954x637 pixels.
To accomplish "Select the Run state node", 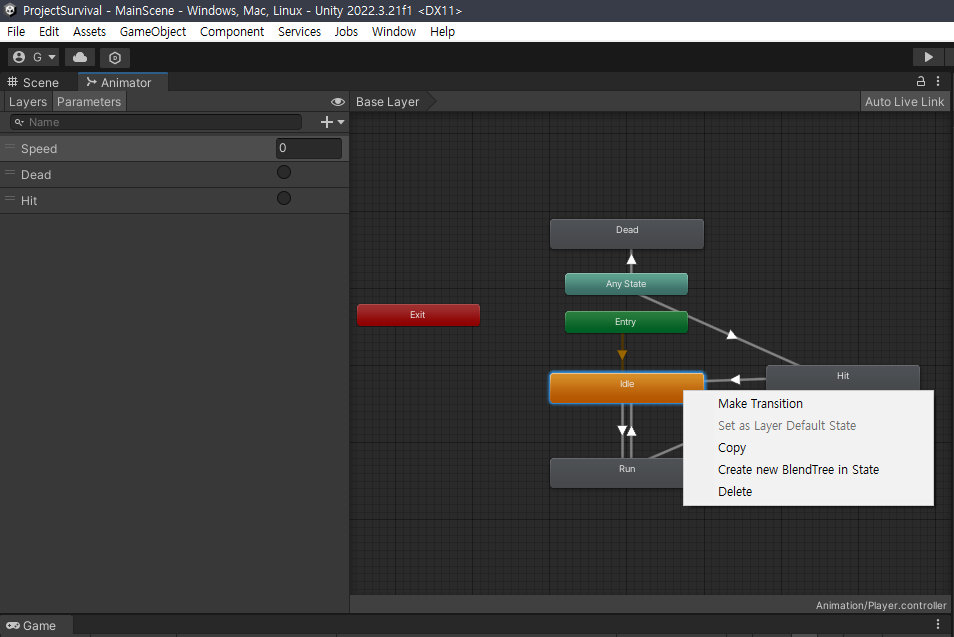I will 616,473.
